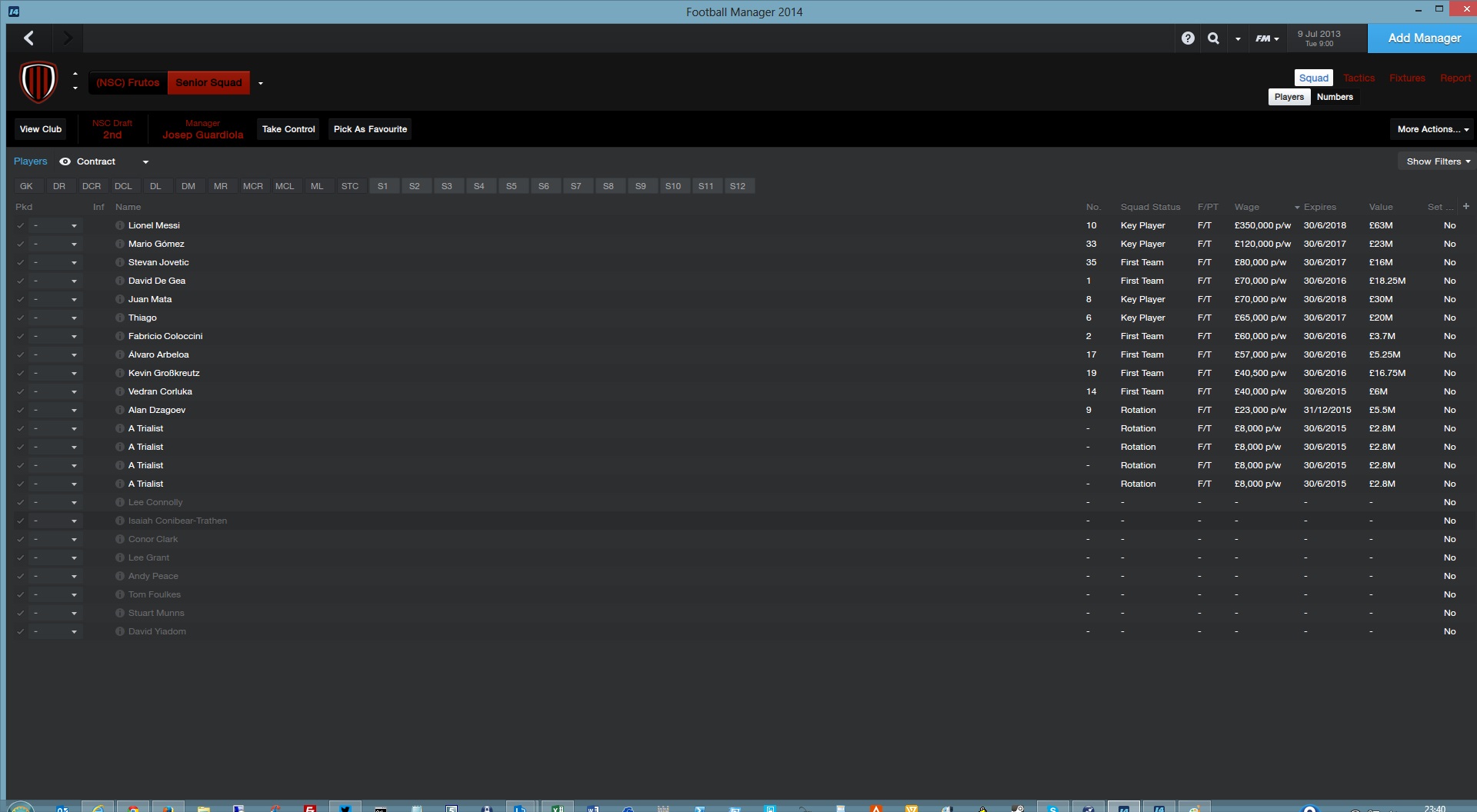This screenshot has width=1477, height=812.
Task: Toggle the checkmark for Thiago row
Action: pyautogui.click(x=21, y=318)
